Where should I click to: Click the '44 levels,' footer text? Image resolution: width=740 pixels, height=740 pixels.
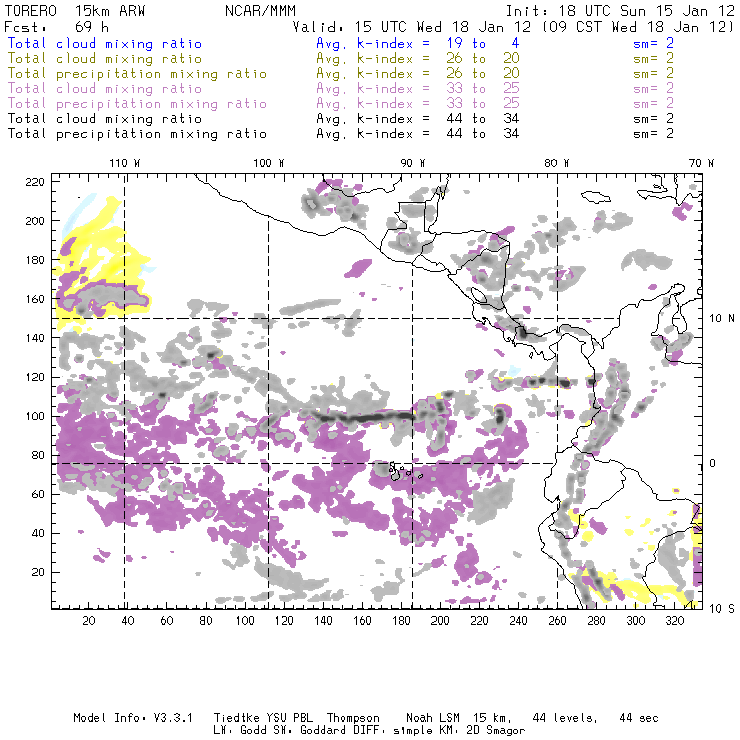click(565, 718)
